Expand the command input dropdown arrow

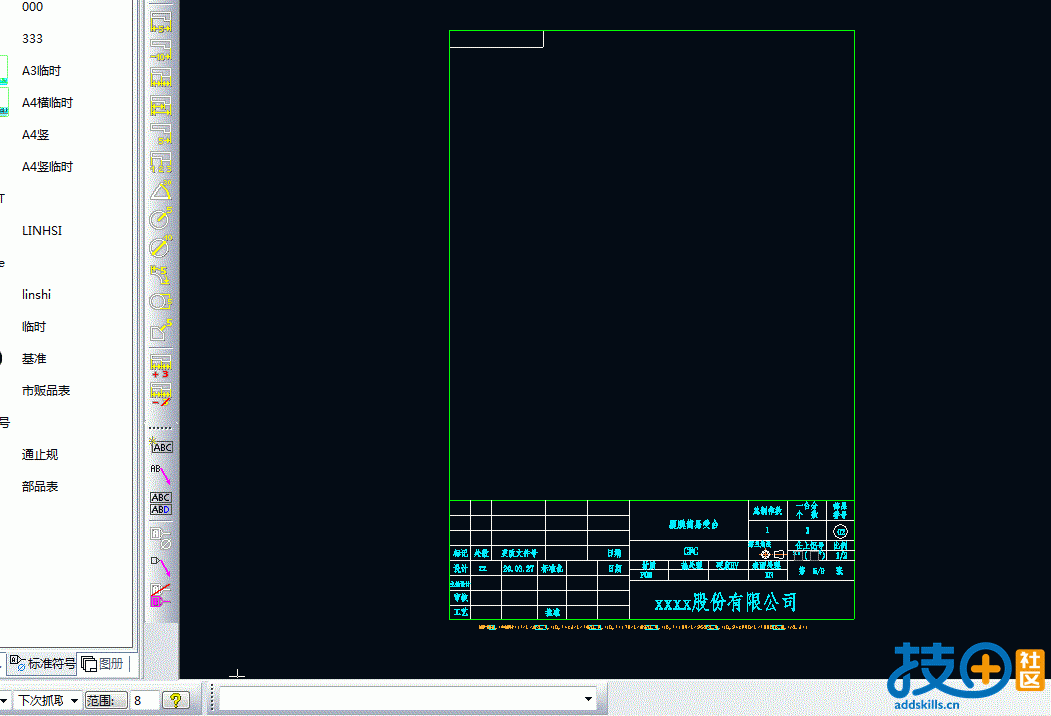coord(588,699)
